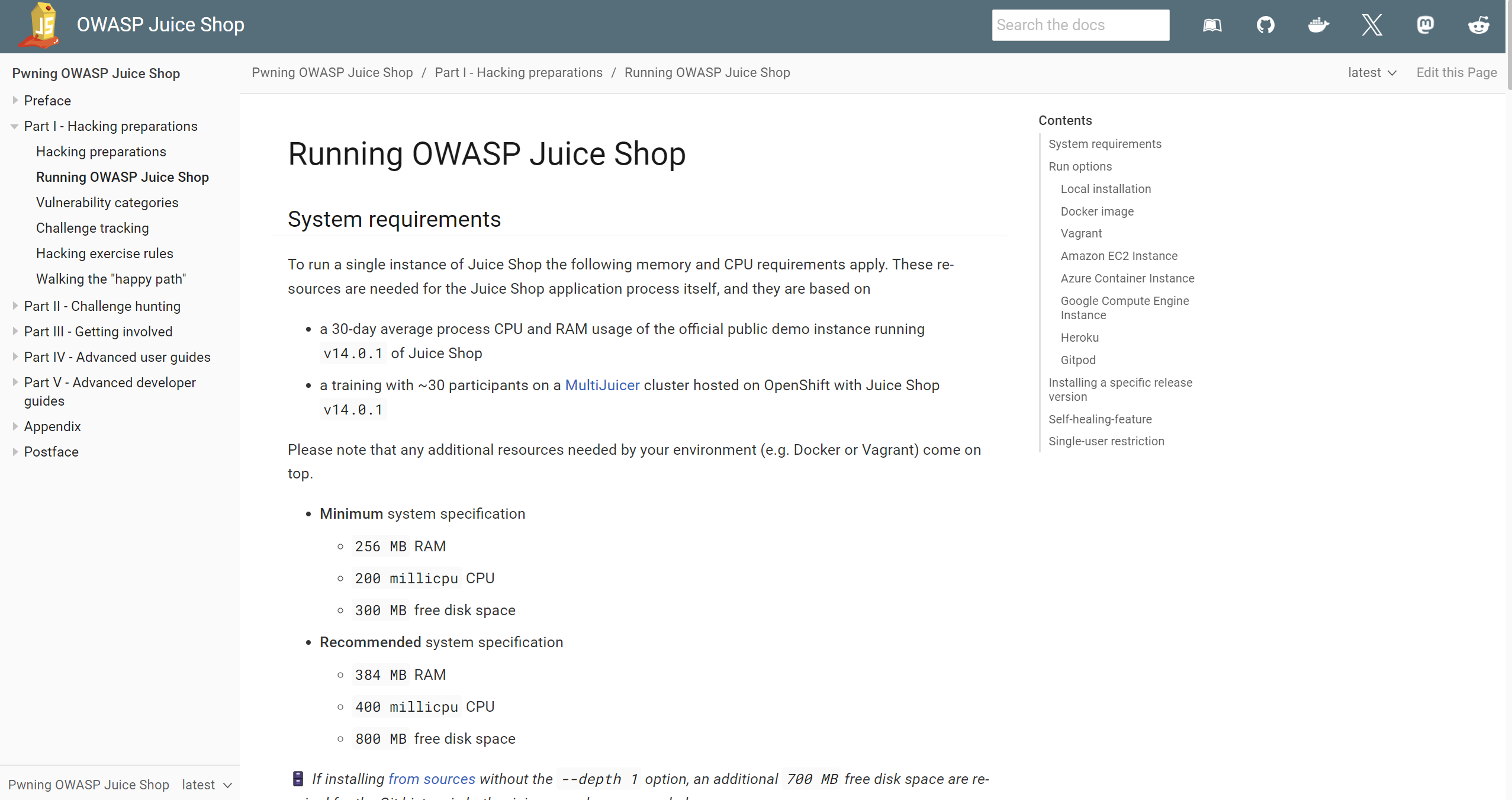
Task: Open the X (Twitter) icon in header
Action: 1372,25
